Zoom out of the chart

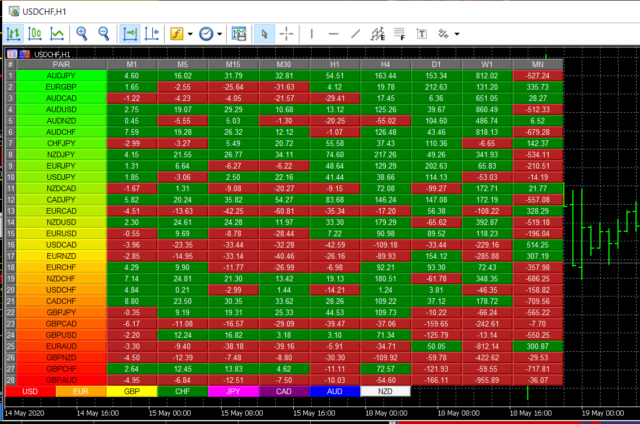(x=104, y=34)
